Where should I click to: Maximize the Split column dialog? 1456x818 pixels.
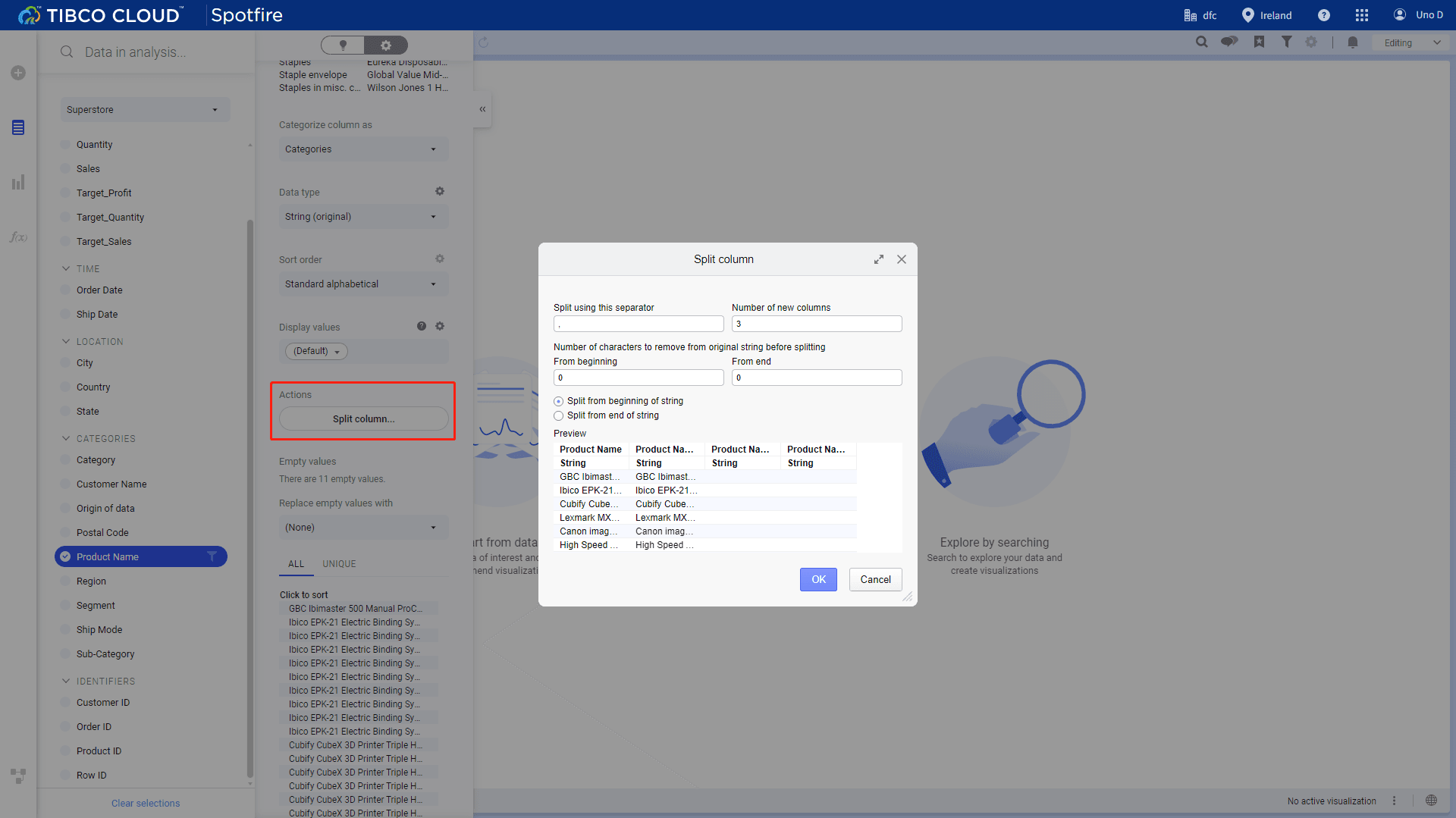tap(879, 259)
